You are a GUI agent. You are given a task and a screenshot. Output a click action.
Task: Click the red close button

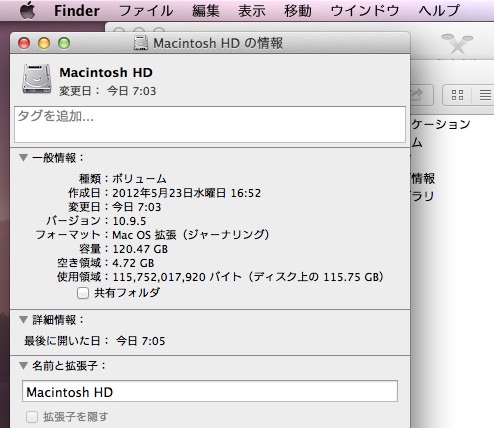point(24,43)
